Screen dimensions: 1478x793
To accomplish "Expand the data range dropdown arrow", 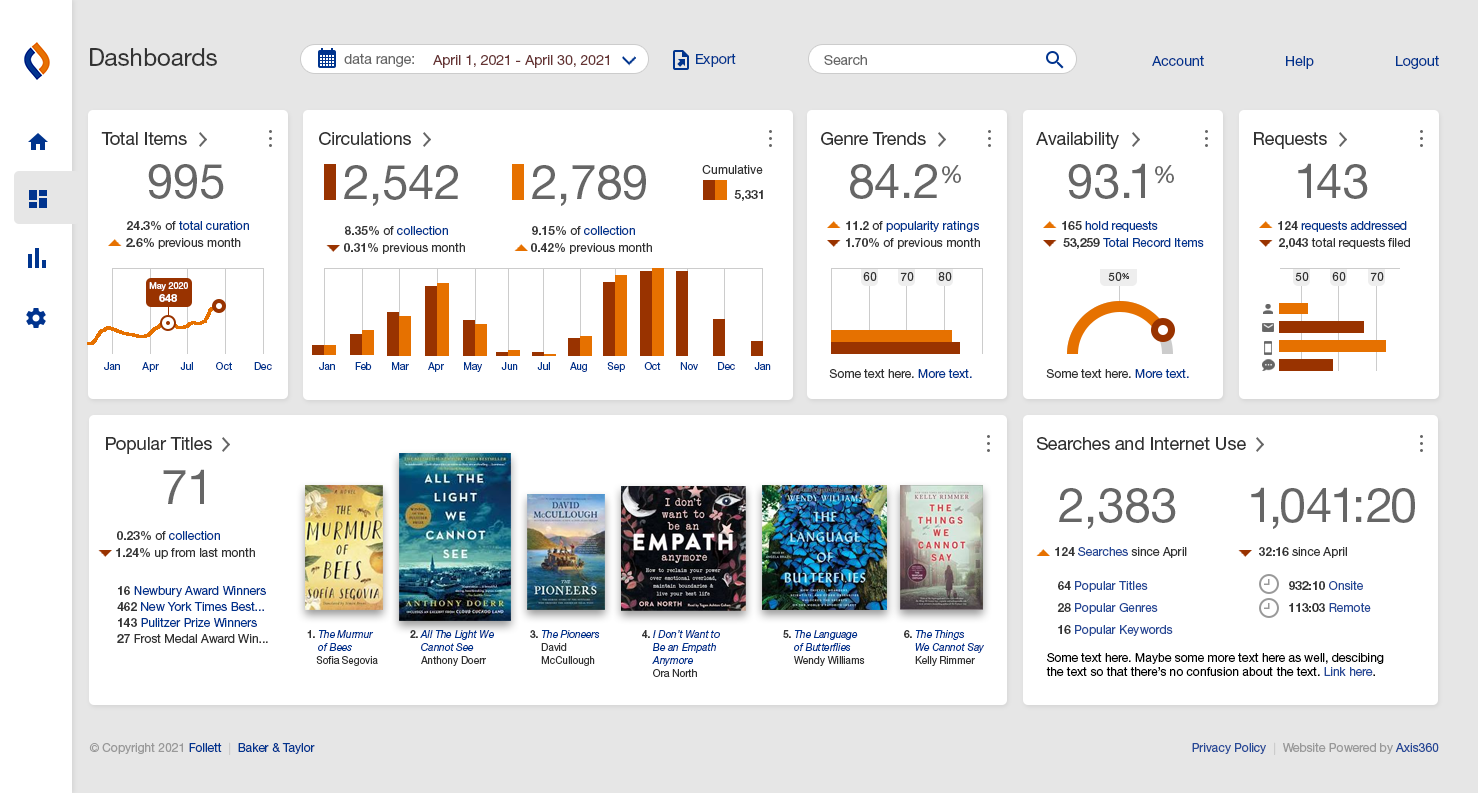I will coord(629,61).
